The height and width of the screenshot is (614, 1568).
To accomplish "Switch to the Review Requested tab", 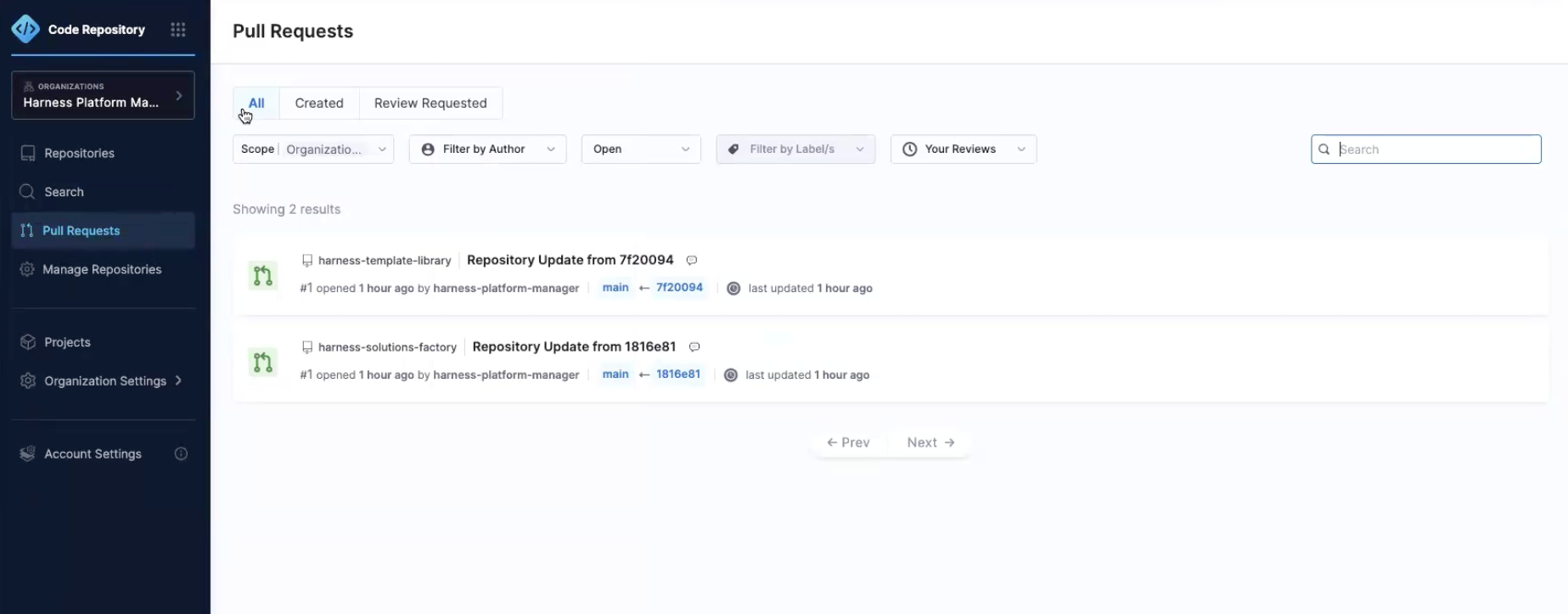I will (430, 104).
